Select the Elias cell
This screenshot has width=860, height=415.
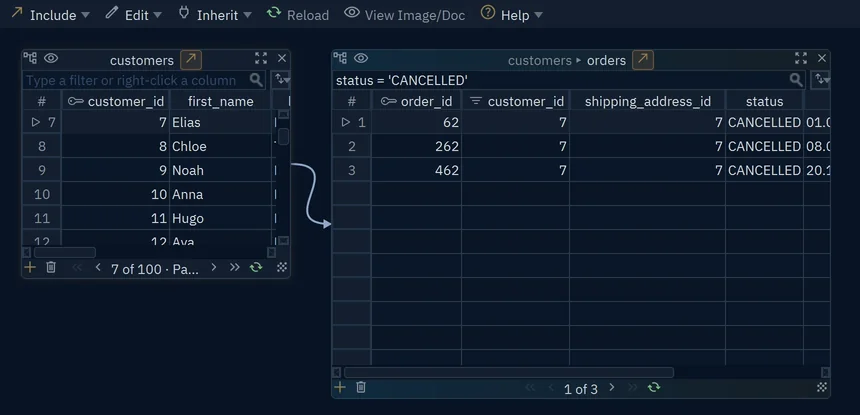(220, 122)
